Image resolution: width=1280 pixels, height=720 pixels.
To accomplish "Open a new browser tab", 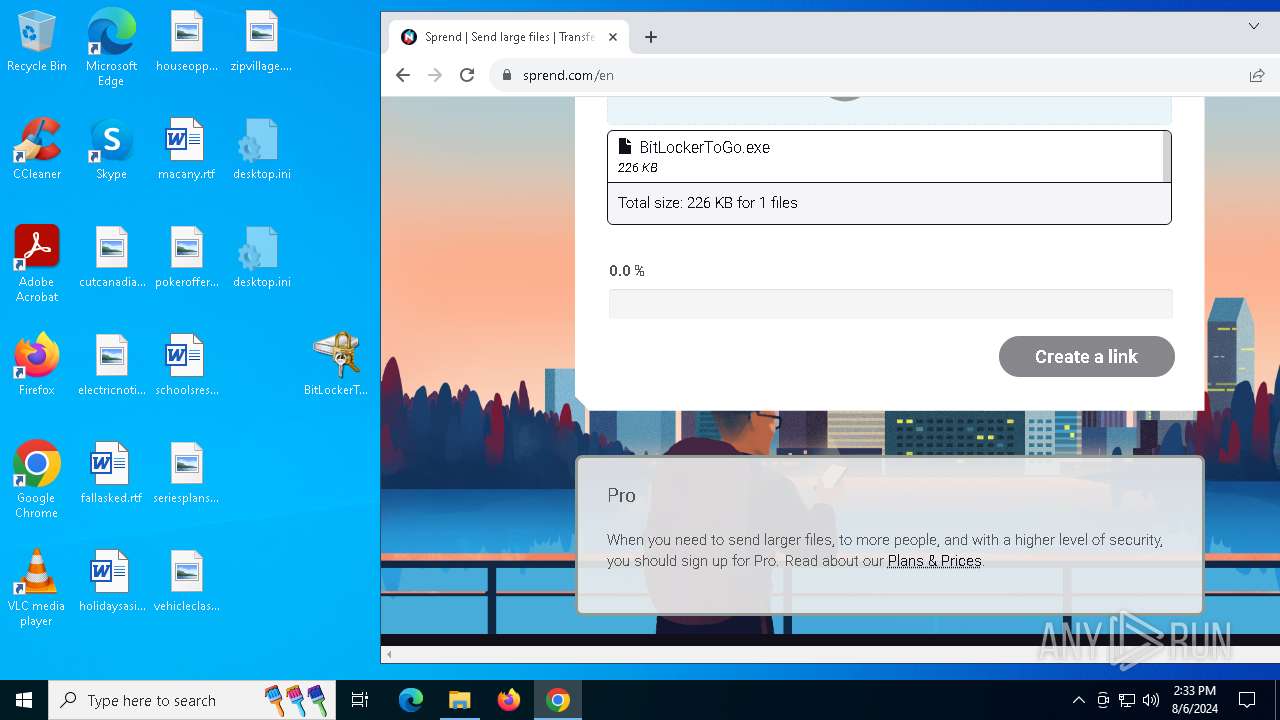I will click(651, 37).
